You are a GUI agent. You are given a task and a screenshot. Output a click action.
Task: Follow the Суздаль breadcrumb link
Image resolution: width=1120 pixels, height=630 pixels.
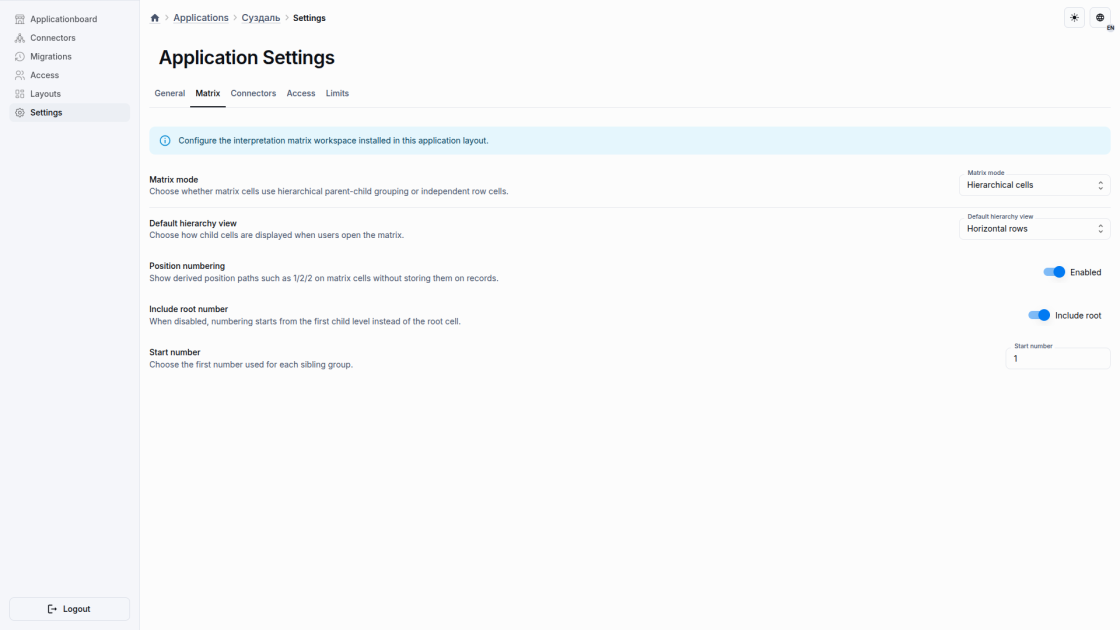pyautogui.click(x=261, y=18)
